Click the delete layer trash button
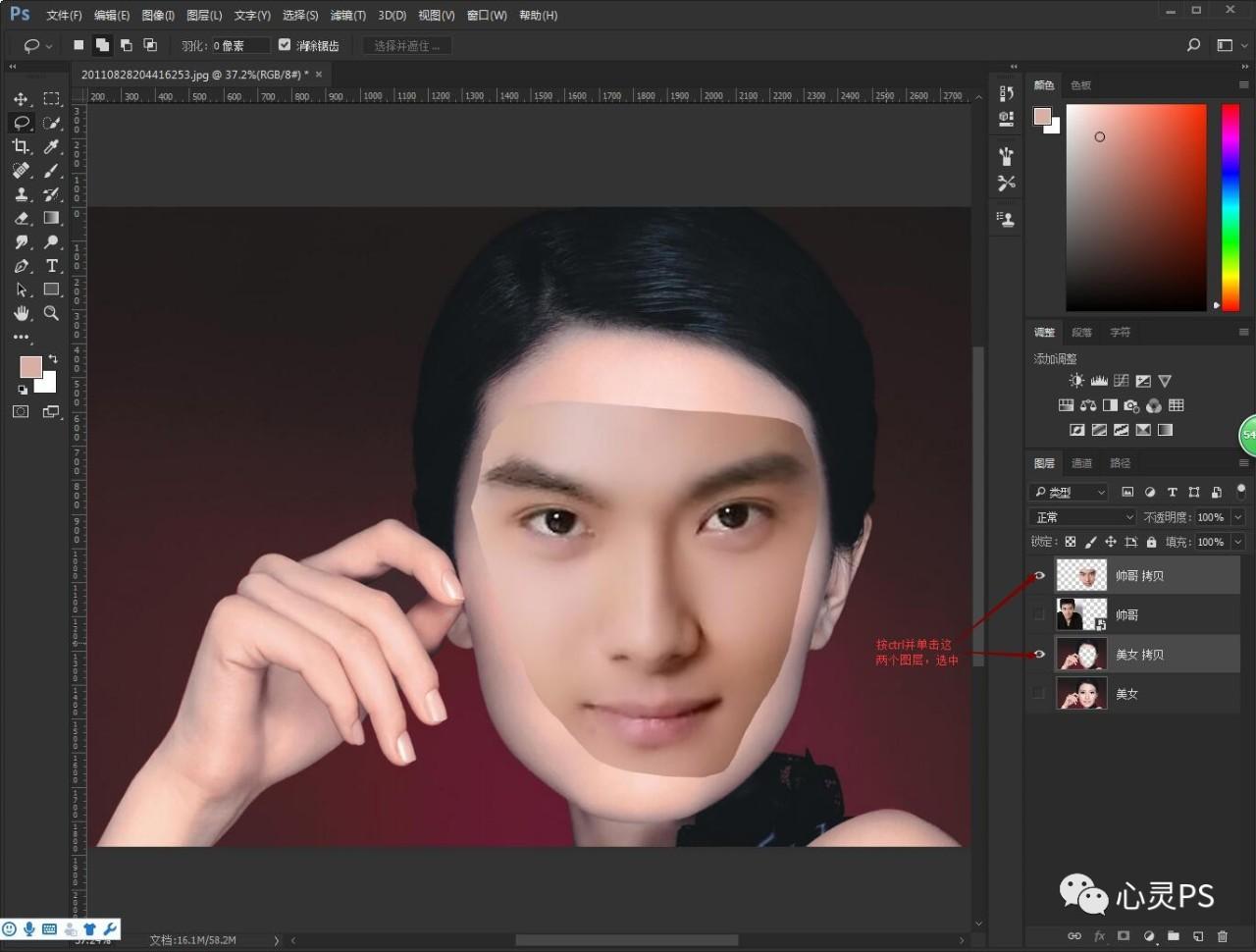This screenshot has width=1256, height=952. click(1222, 936)
